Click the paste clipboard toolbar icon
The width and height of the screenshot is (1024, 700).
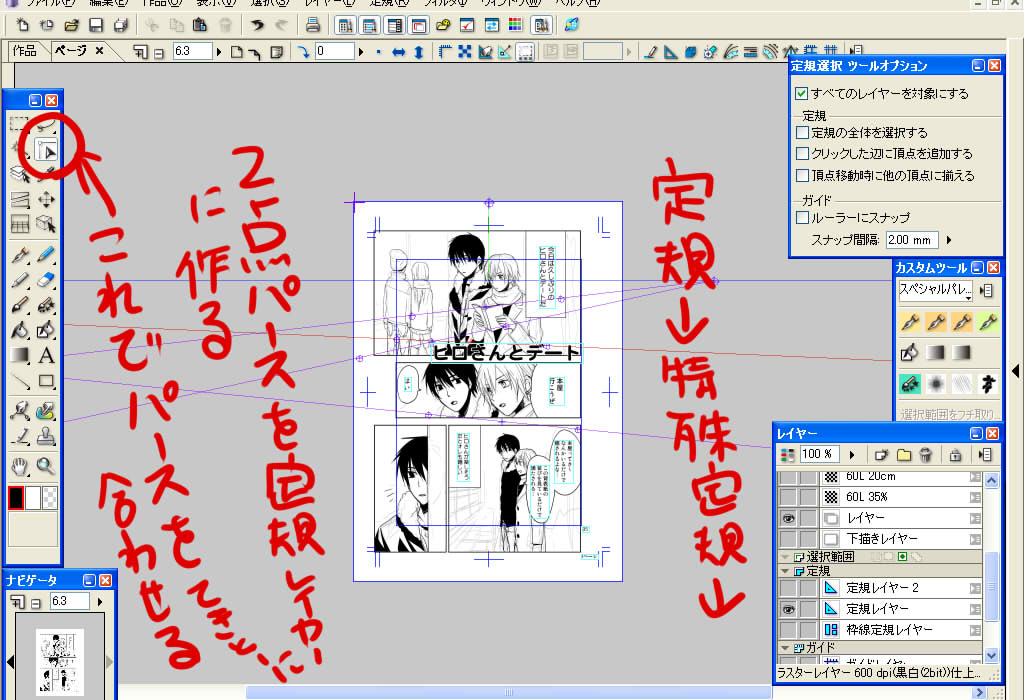(200, 25)
